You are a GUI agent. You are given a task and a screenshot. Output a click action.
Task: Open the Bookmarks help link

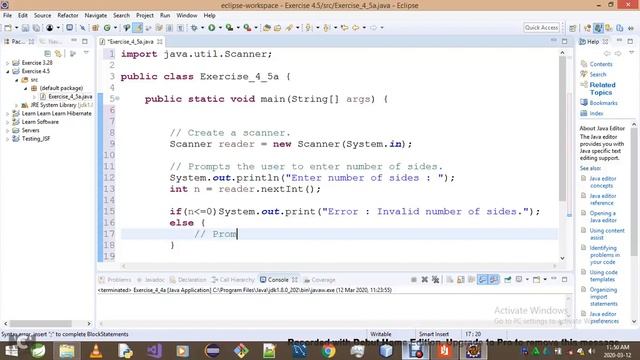click(603, 103)
